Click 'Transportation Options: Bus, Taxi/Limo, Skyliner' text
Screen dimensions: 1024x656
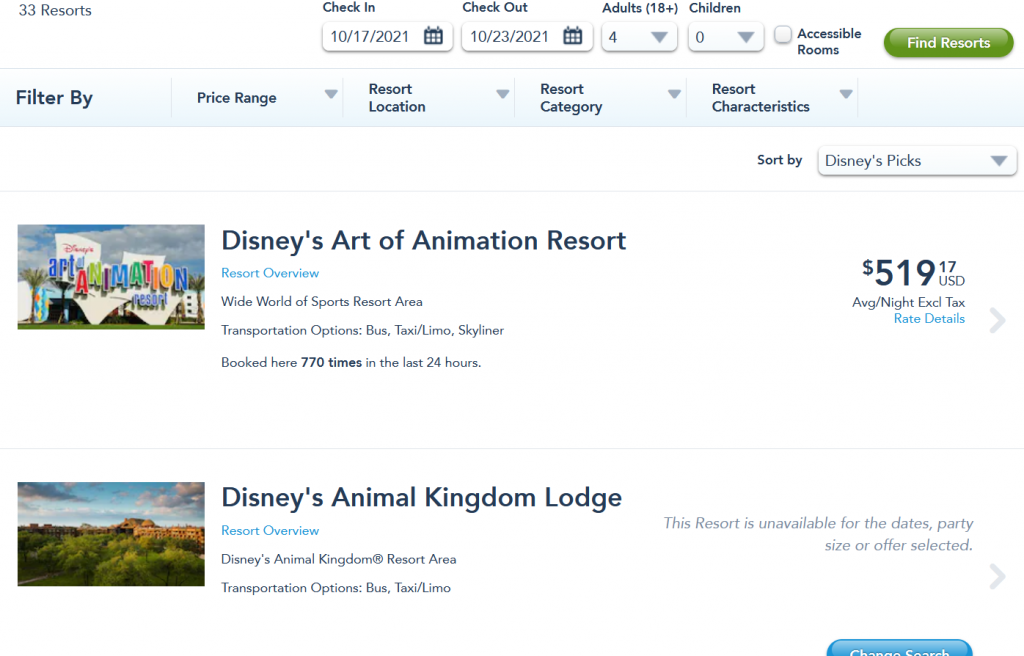[362, 331]
